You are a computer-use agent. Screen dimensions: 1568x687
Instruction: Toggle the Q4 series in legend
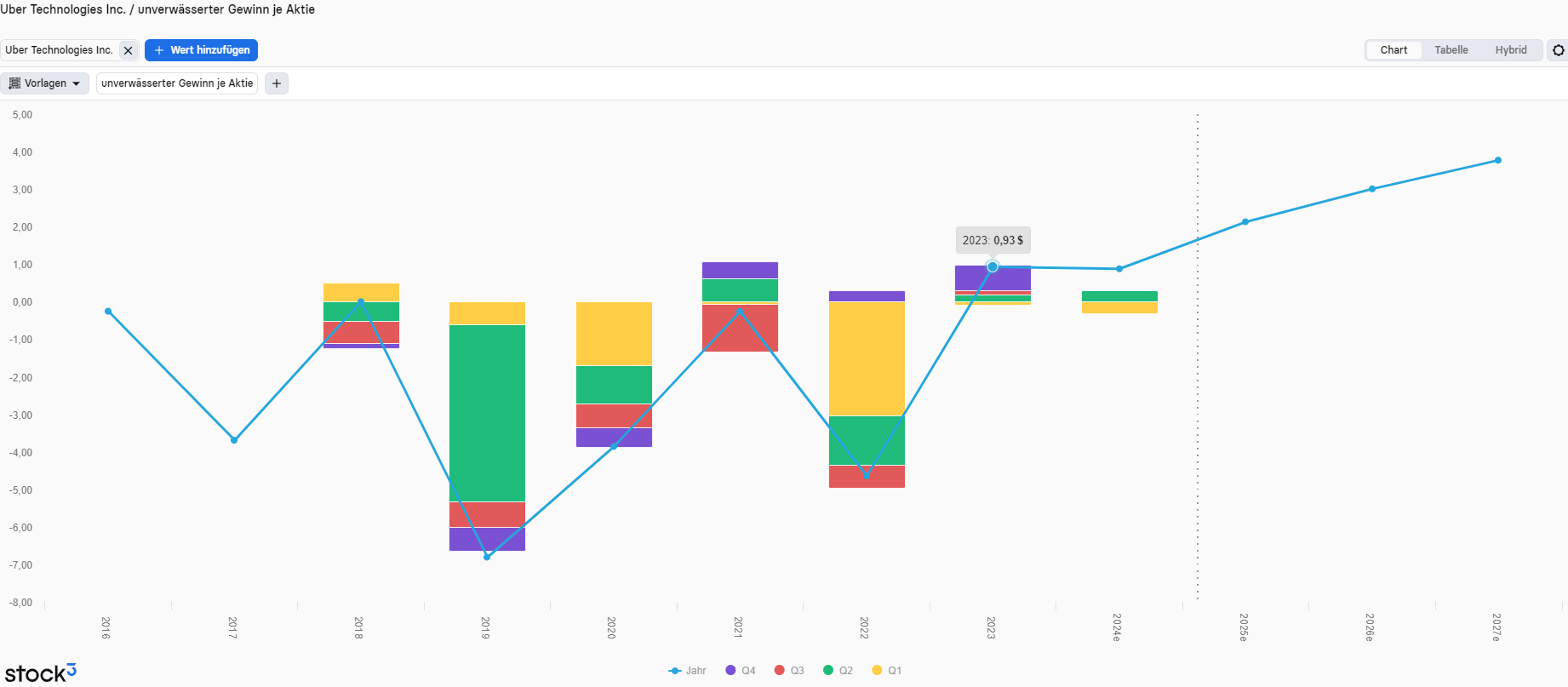click(x=741, y=671)
